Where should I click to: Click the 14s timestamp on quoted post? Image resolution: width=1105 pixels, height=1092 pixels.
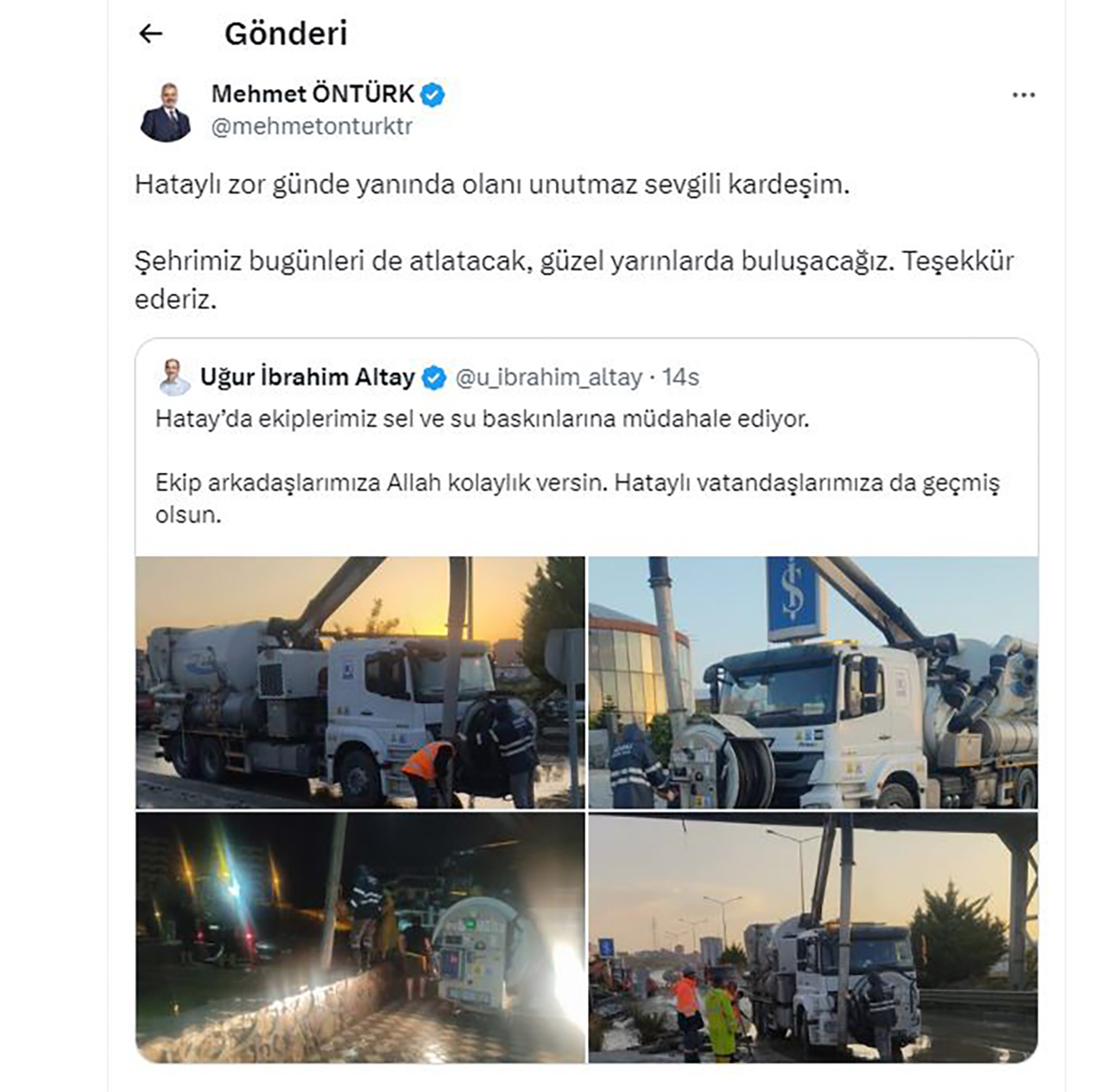(x=680, y=377)
